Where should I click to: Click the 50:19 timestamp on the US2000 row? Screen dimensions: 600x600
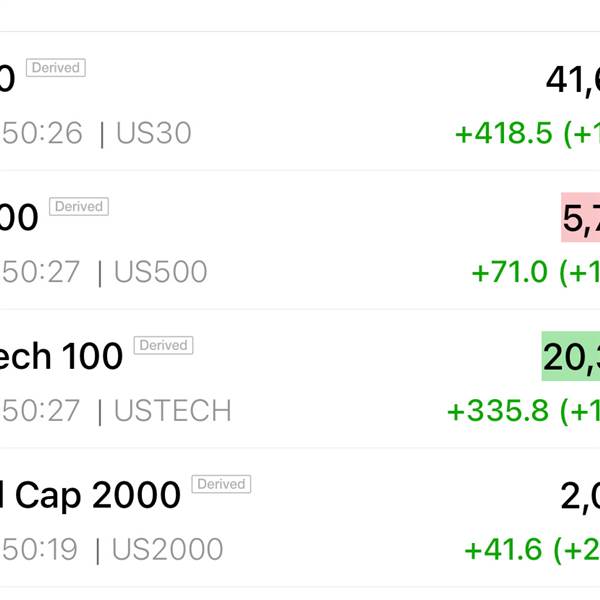pyautogui.click(x=40, y=549)
